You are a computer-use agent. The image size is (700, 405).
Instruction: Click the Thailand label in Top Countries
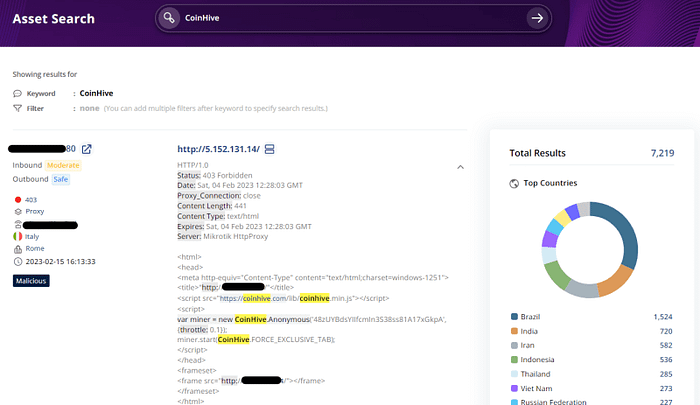(x=535, y=374)
